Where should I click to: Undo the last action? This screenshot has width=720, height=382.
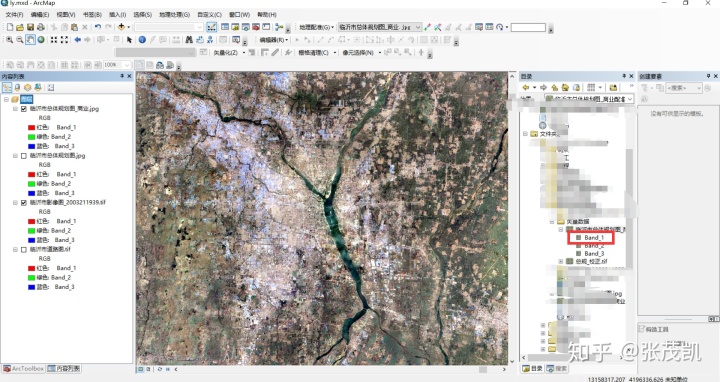click(x=98, y=27)
